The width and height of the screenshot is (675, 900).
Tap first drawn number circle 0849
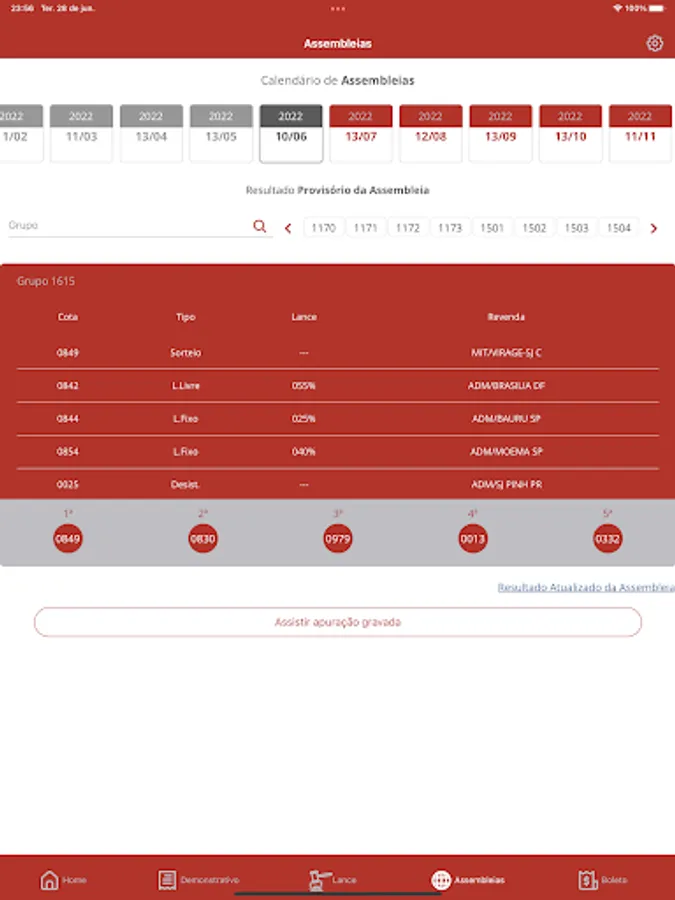point(68,538)
